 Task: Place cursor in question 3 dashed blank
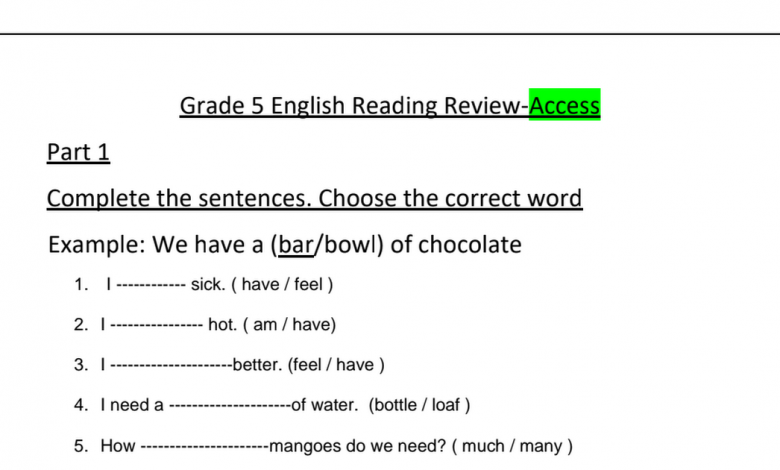coord(171,366)
